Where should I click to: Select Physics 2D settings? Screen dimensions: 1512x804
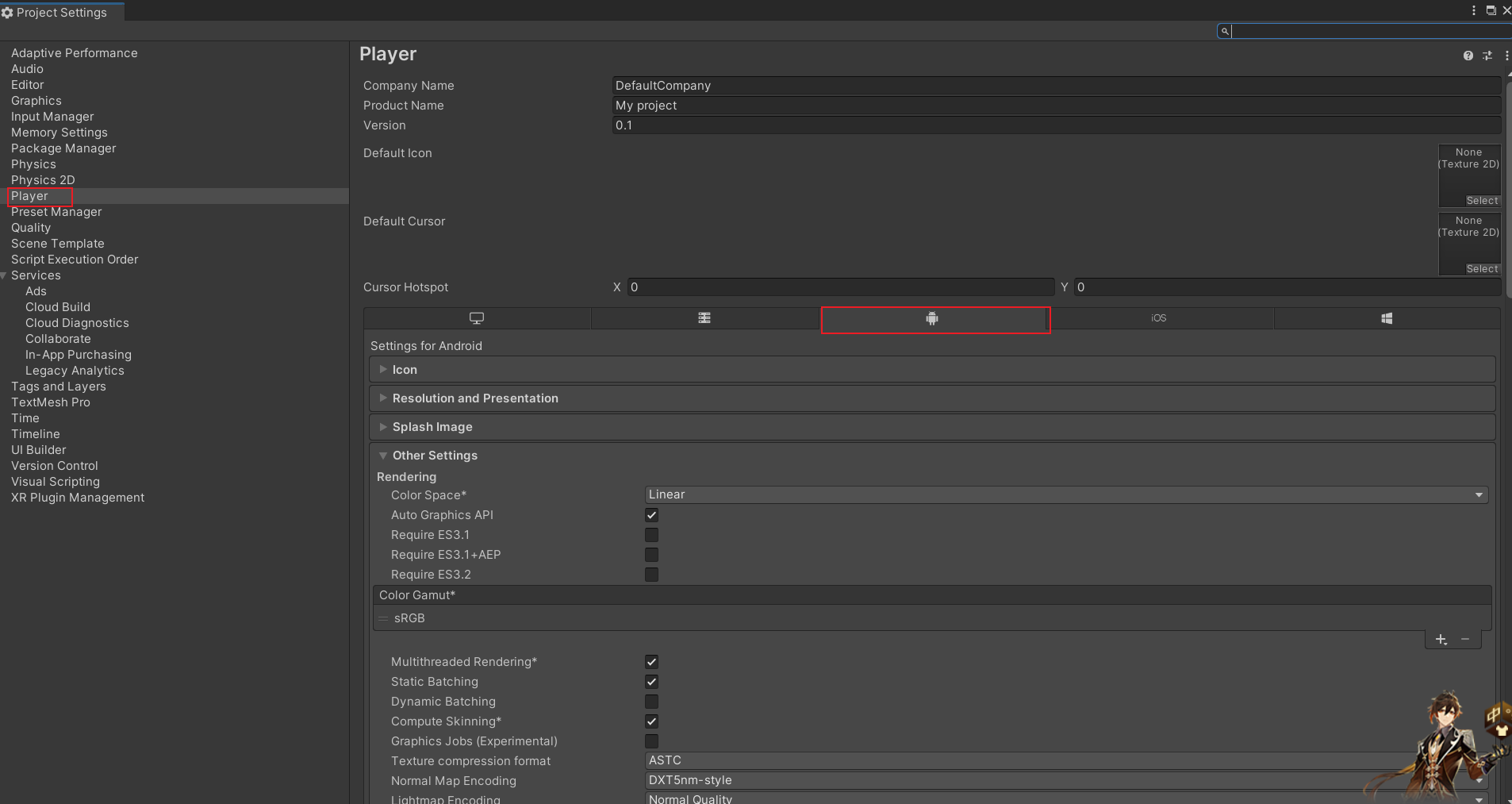43,180
